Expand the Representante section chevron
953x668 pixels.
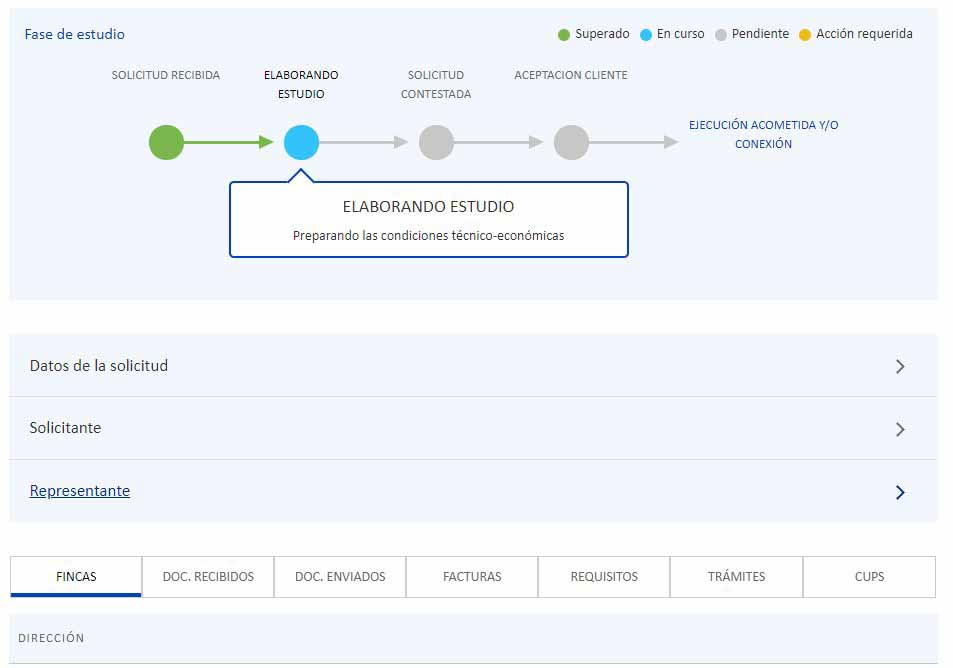click(x=900, y=492)
